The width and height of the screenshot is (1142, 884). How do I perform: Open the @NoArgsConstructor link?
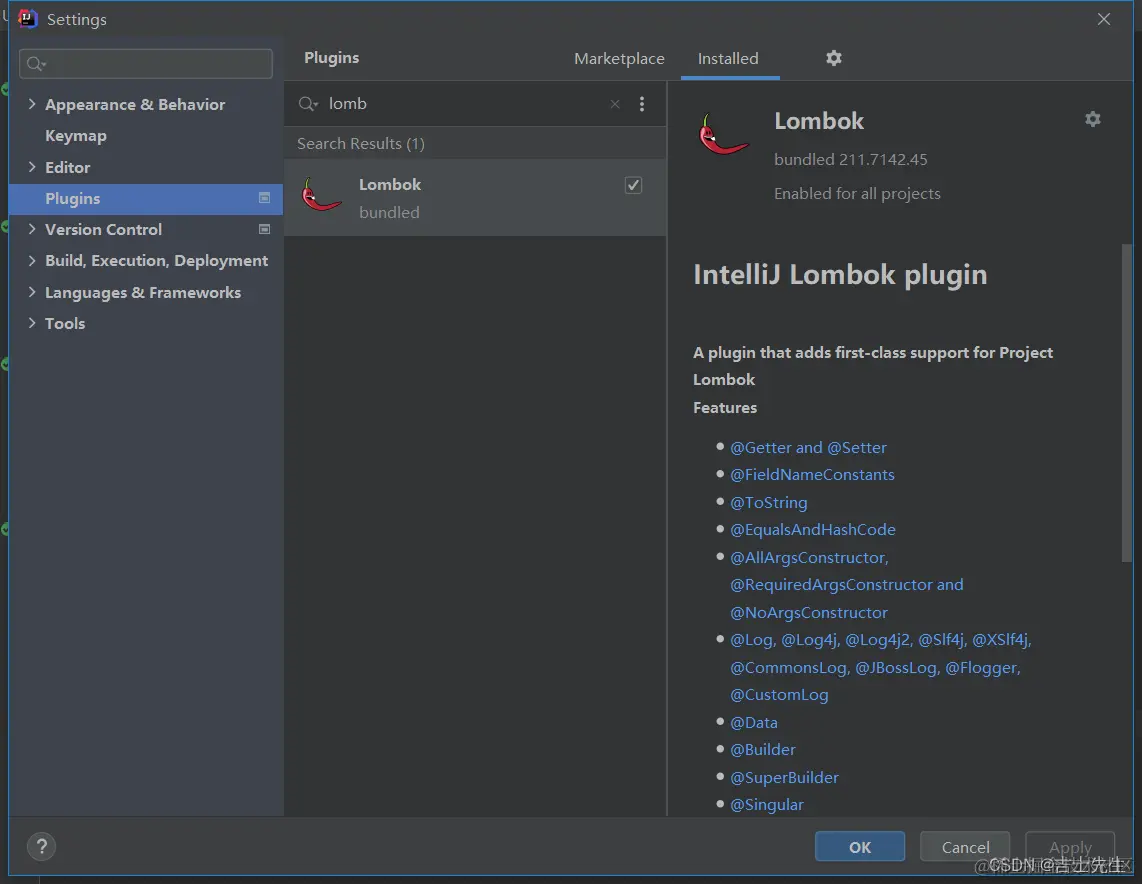coord(809,612)
